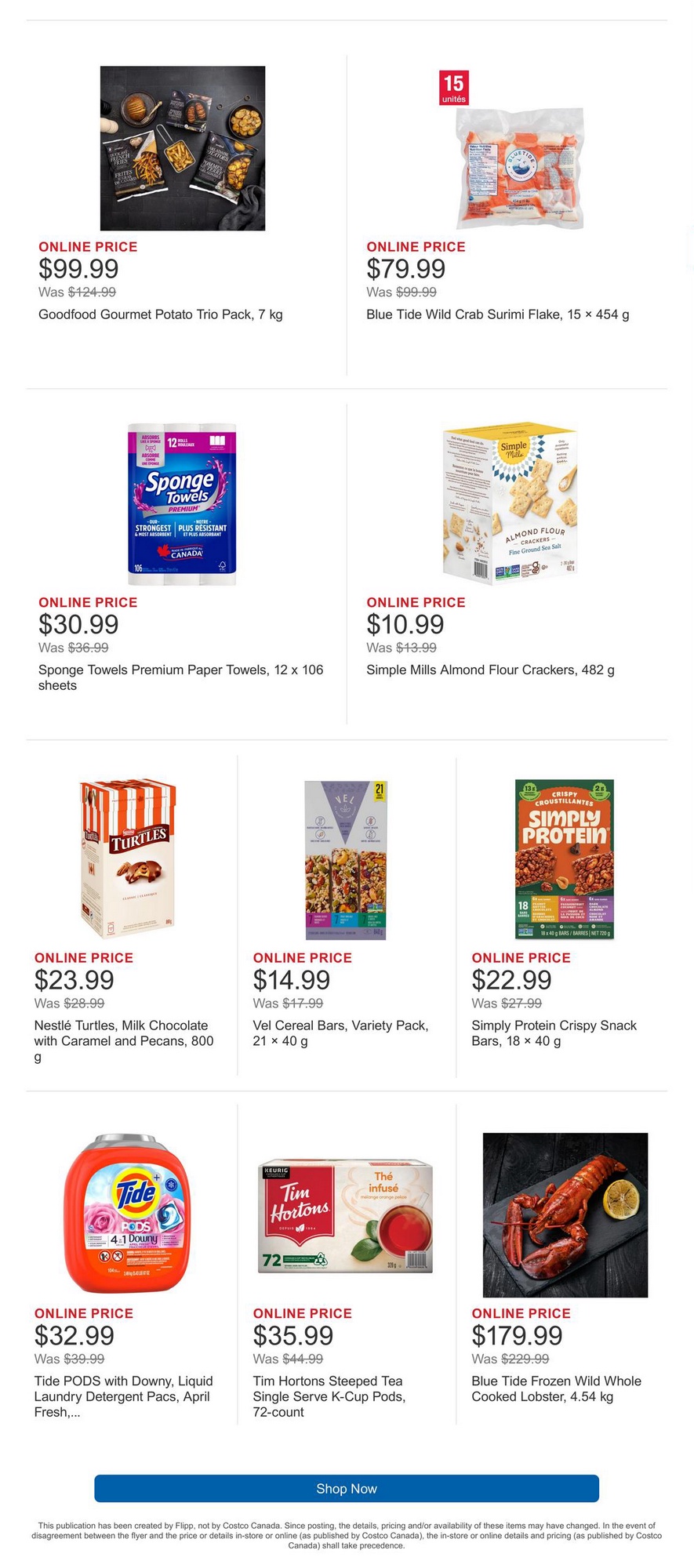694x1568 pixels.
Task: Click the $179.99 lobster price
Action: coord(517,1334)
